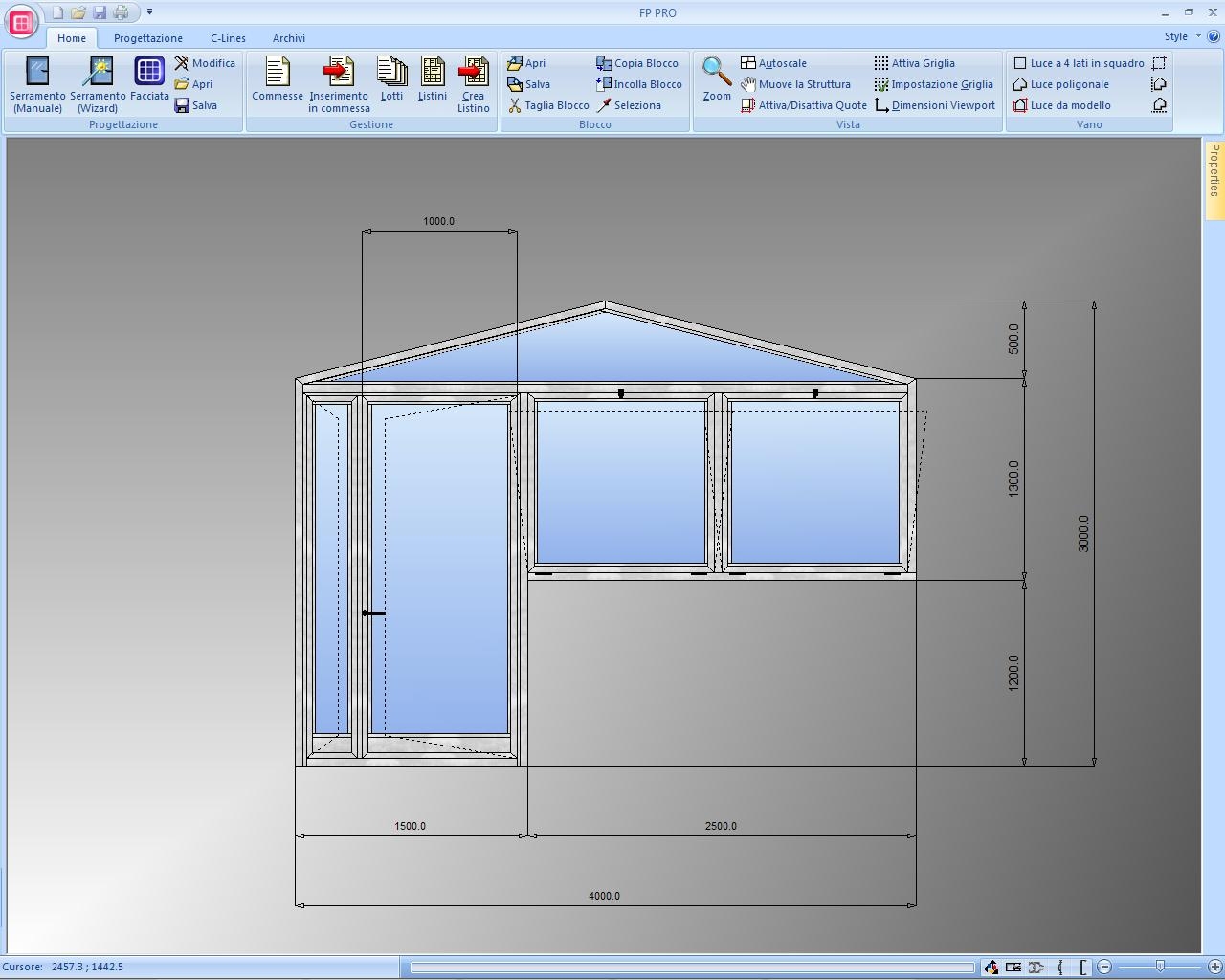Viewport: 1225px width, 980px height.
Task: Select the Facciata tool
Action: point(149,79)
